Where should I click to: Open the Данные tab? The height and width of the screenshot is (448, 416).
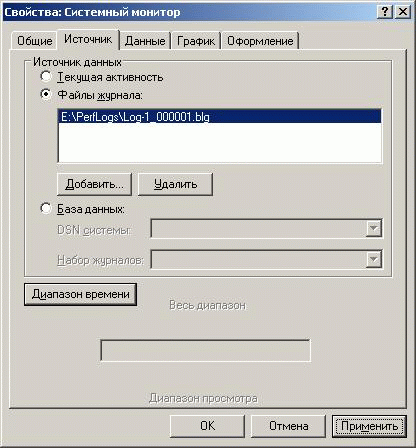point(145,41)
